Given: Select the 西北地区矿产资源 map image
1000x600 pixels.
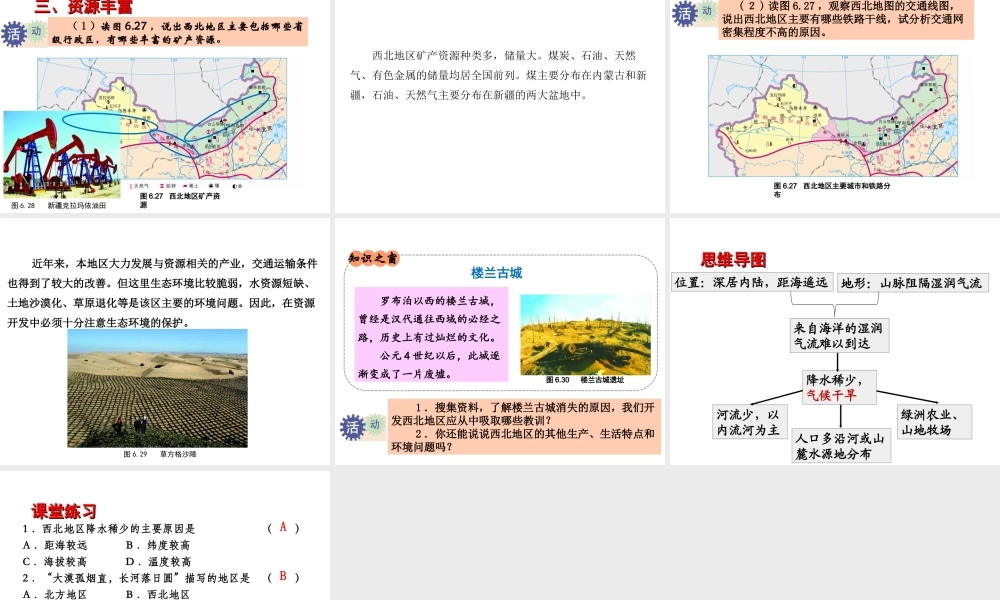Looking at the screenshot, I should (x=162, y=119).
